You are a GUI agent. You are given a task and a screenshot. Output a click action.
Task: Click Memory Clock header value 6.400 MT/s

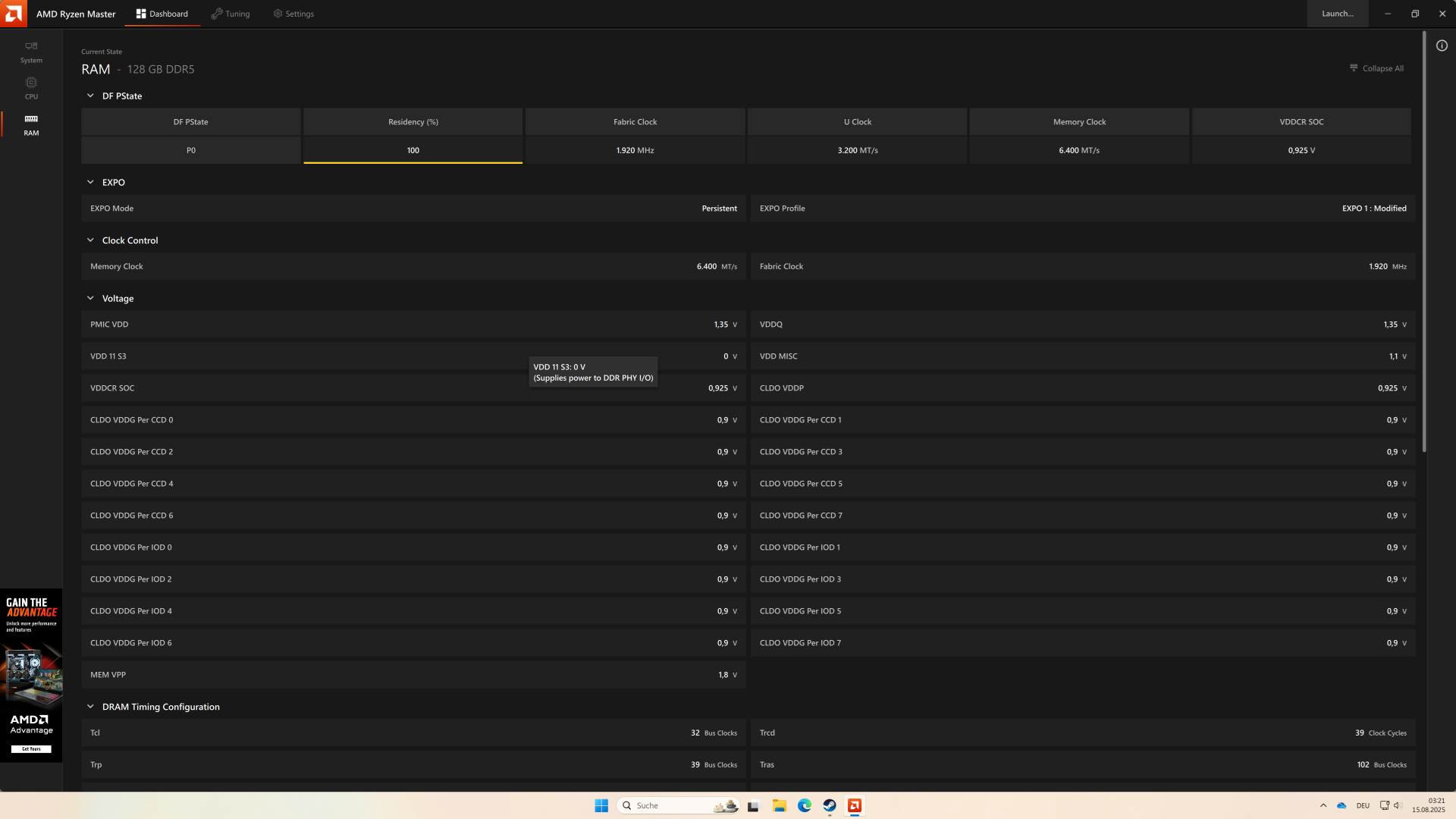click(x=1079, y=150)
